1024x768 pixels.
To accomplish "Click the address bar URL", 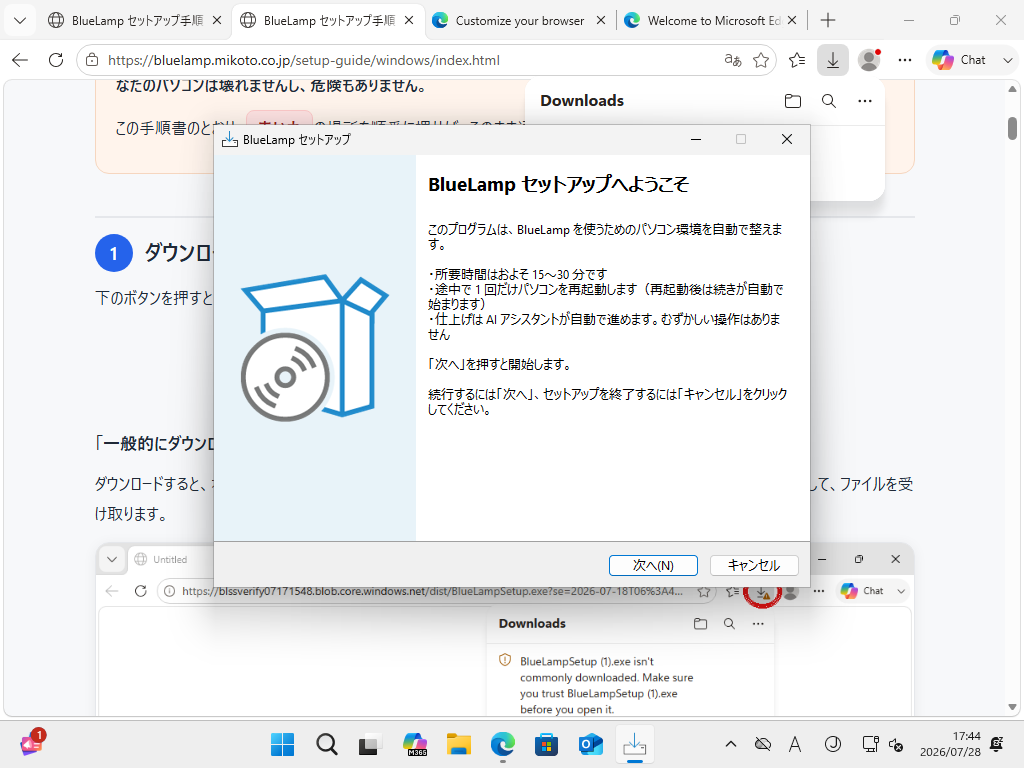I will click(x=304, y=60).
